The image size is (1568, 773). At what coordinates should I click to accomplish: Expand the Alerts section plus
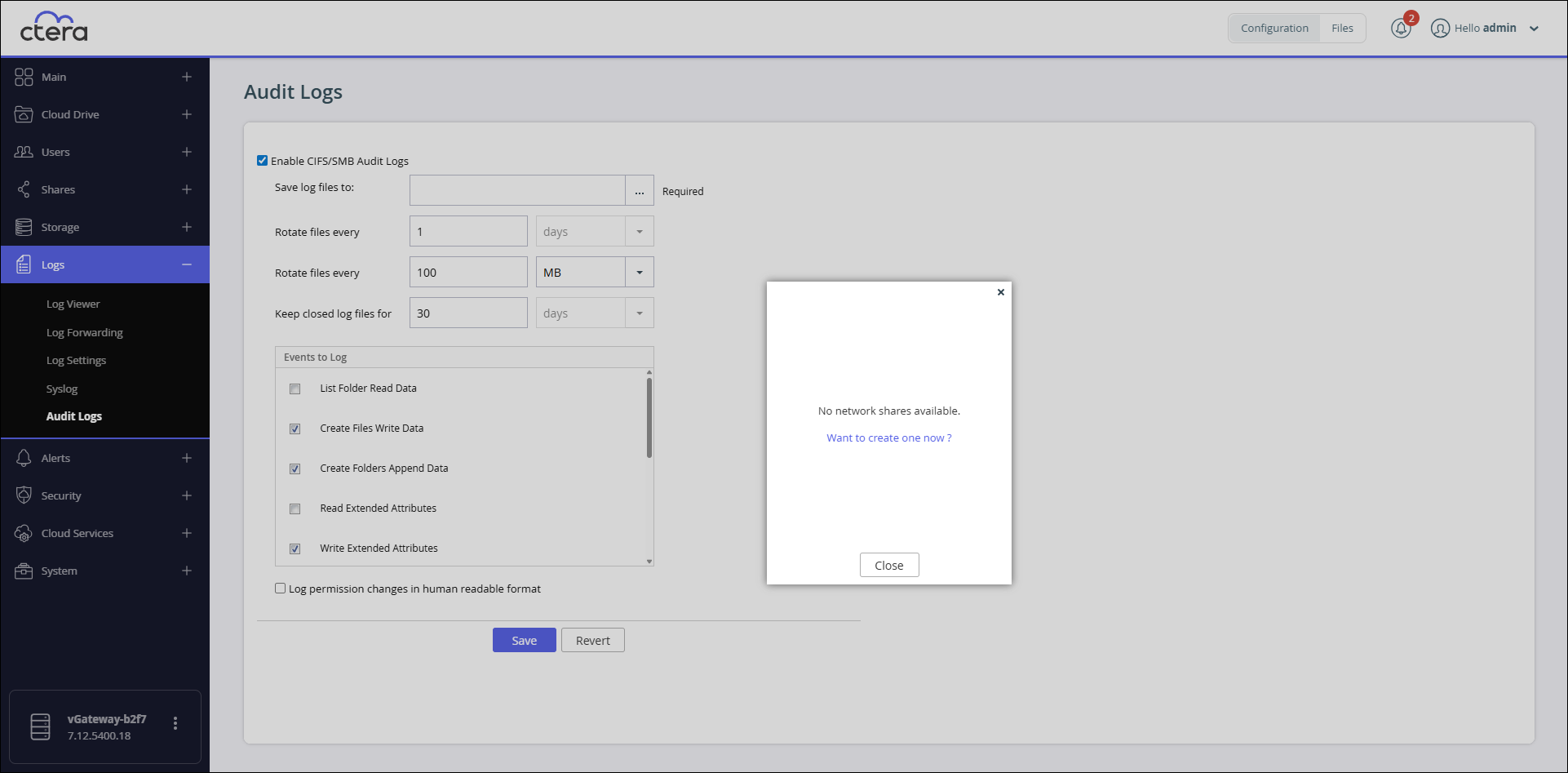187,458
